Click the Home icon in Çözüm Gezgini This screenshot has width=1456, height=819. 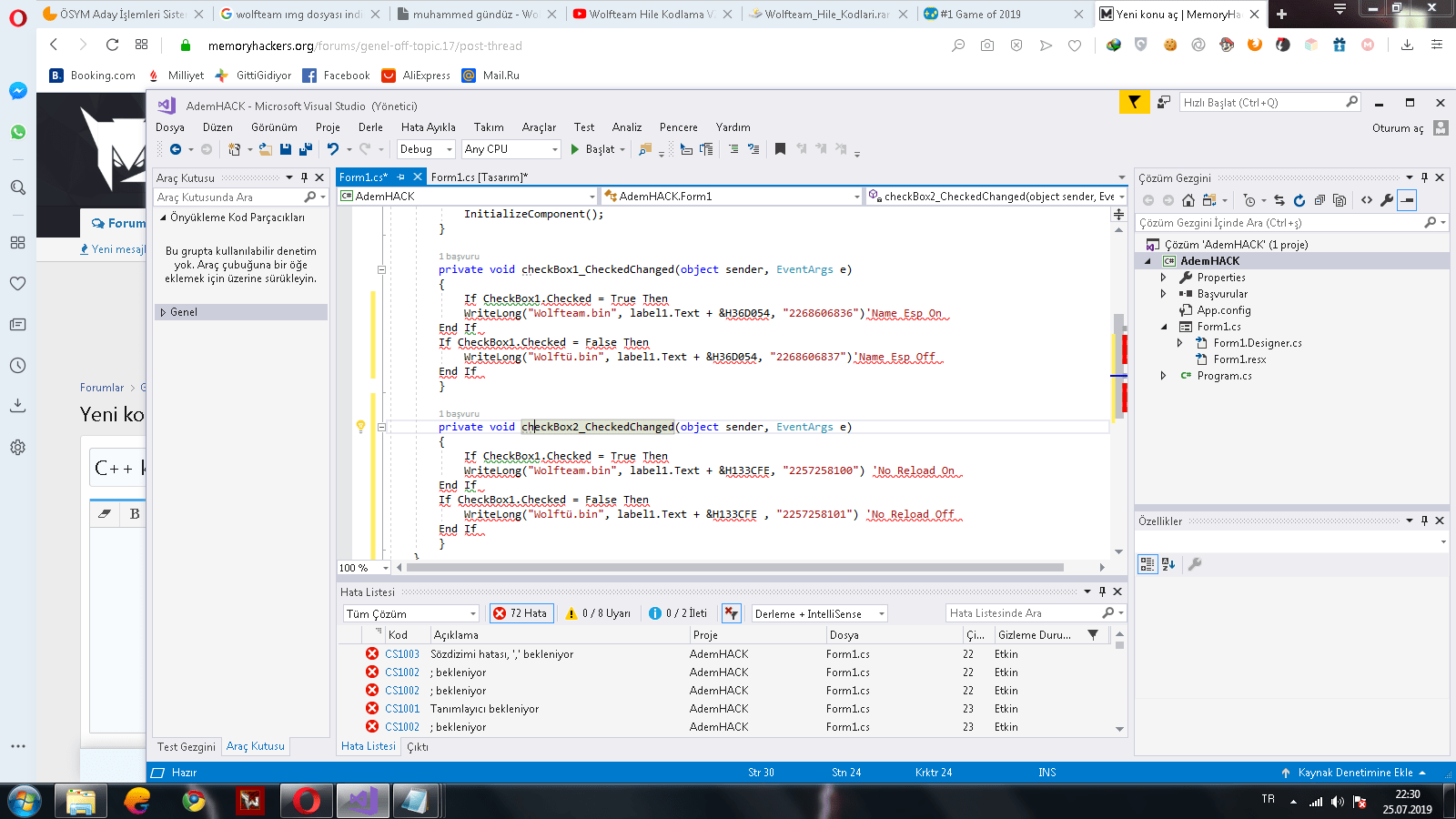point(1188,200)
